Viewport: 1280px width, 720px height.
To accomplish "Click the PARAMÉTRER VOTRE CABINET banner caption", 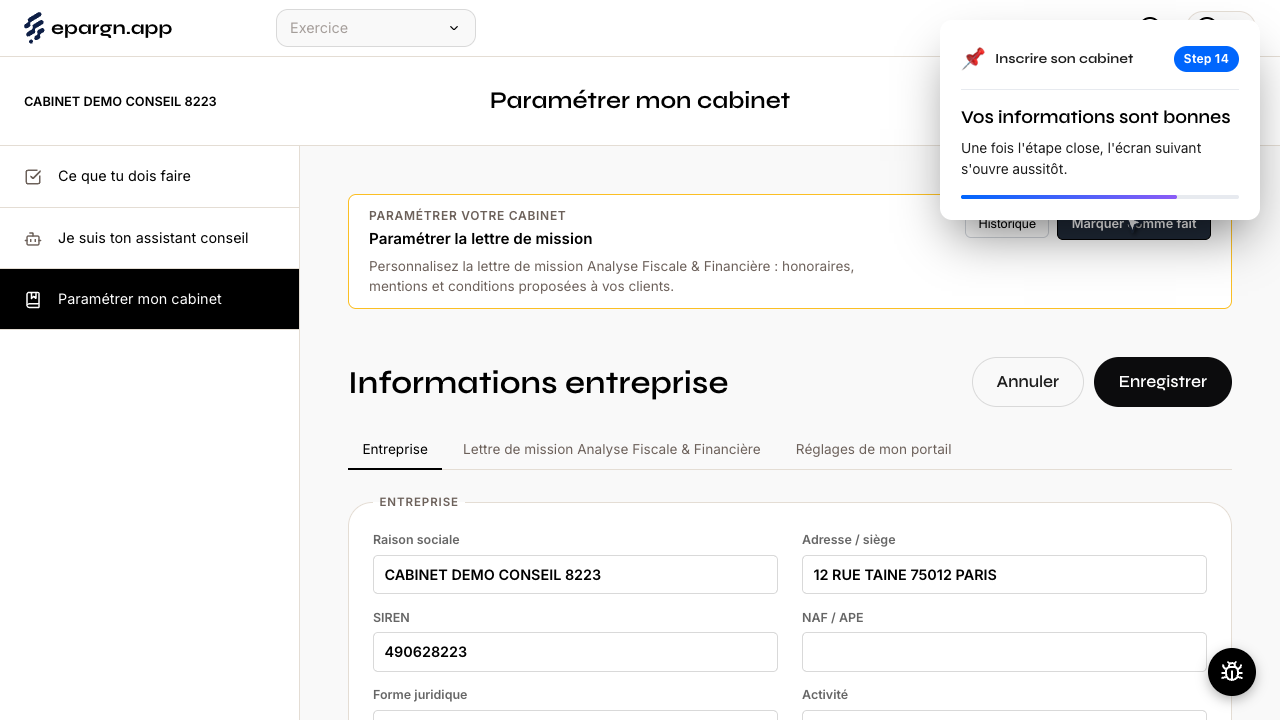I will [467, 216].
